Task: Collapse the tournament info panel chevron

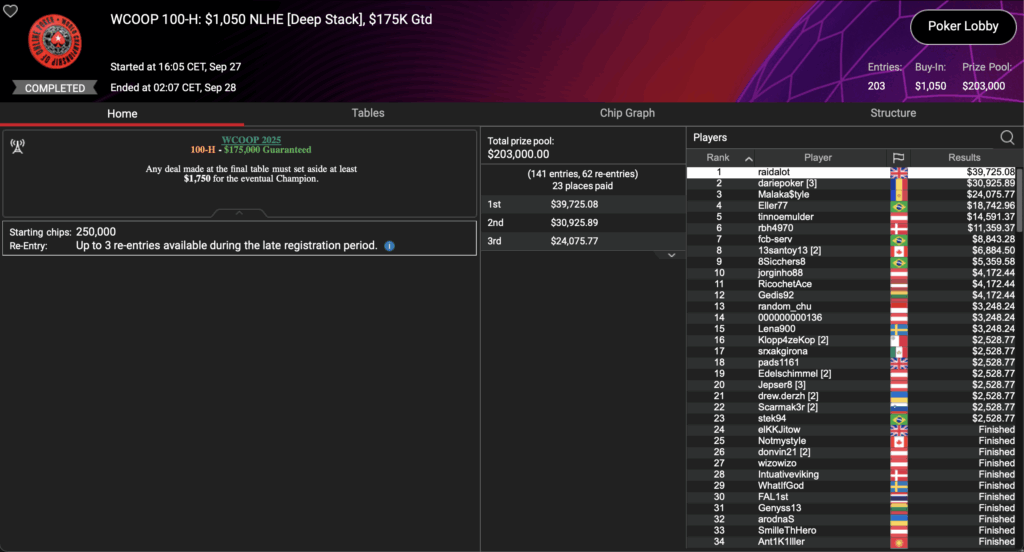Action: point(239,213)
